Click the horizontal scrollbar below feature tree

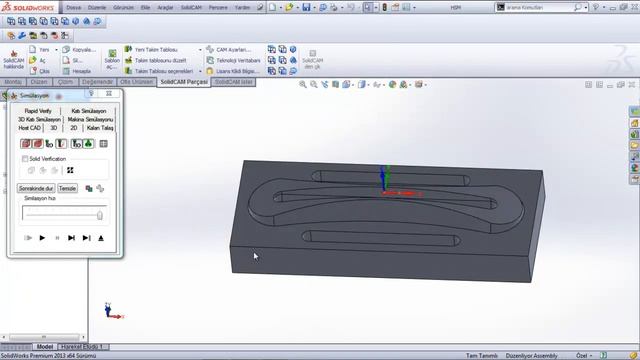(44, 337)
